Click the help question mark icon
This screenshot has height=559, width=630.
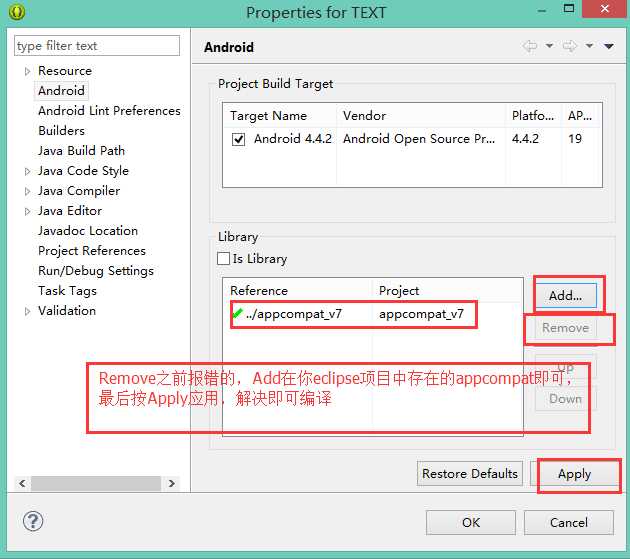pos(33,521)
